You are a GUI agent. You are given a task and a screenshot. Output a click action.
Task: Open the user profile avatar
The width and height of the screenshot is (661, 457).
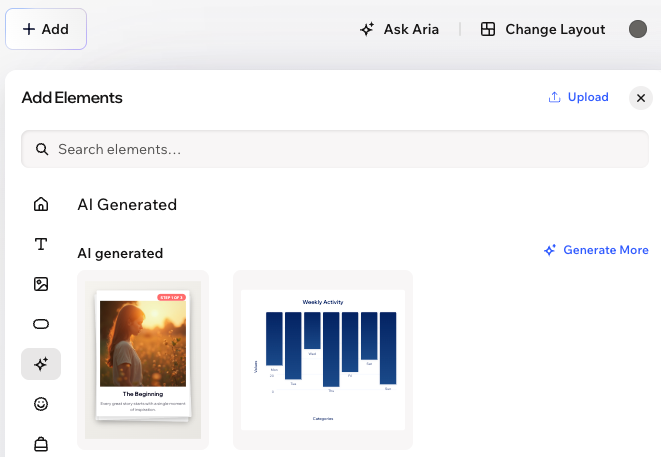pos(638,29)
